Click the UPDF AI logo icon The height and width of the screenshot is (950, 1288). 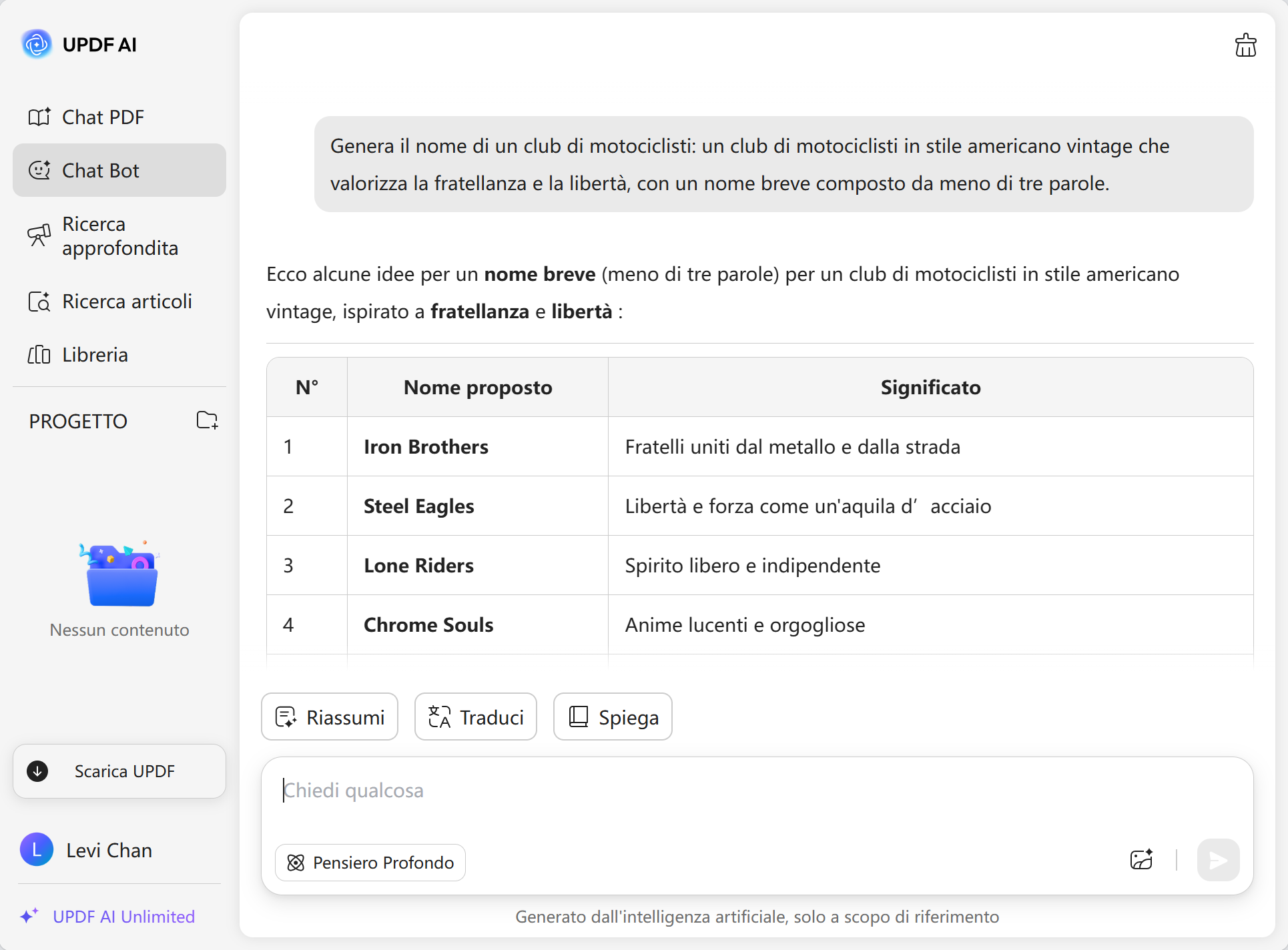[37, 45]
